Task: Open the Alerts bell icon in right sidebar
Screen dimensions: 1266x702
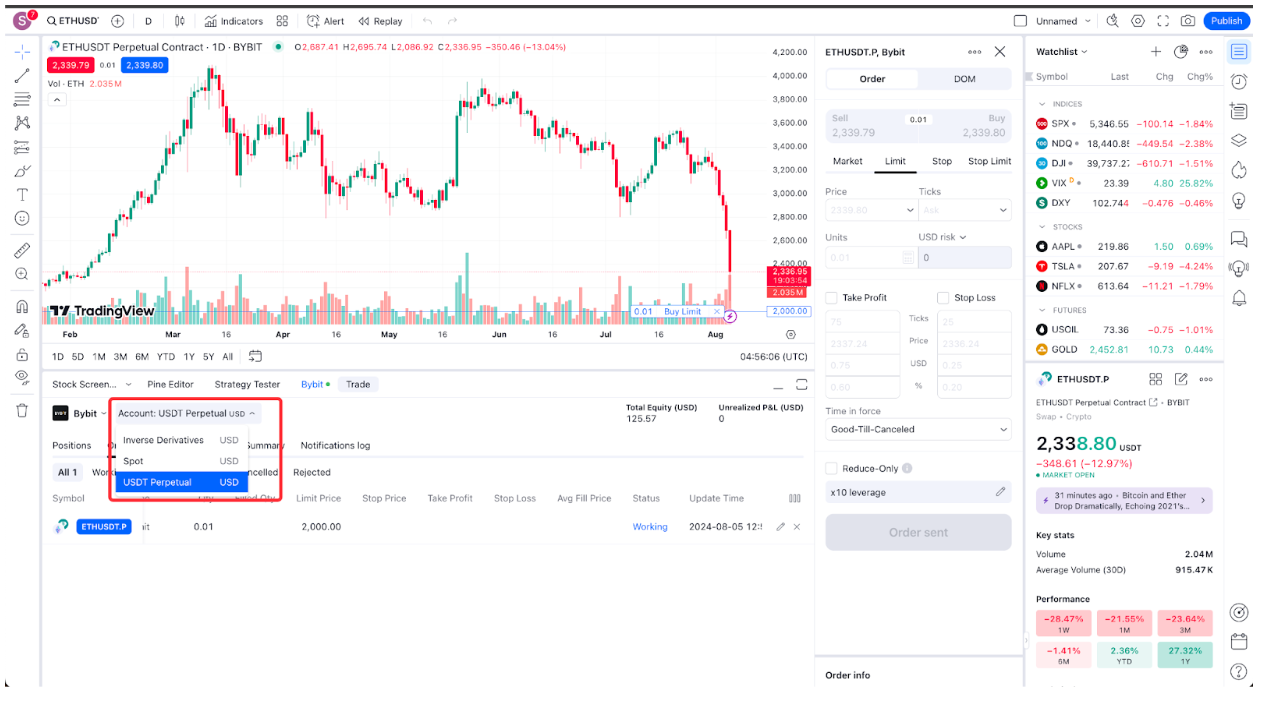Action: tap(1239, 298)
